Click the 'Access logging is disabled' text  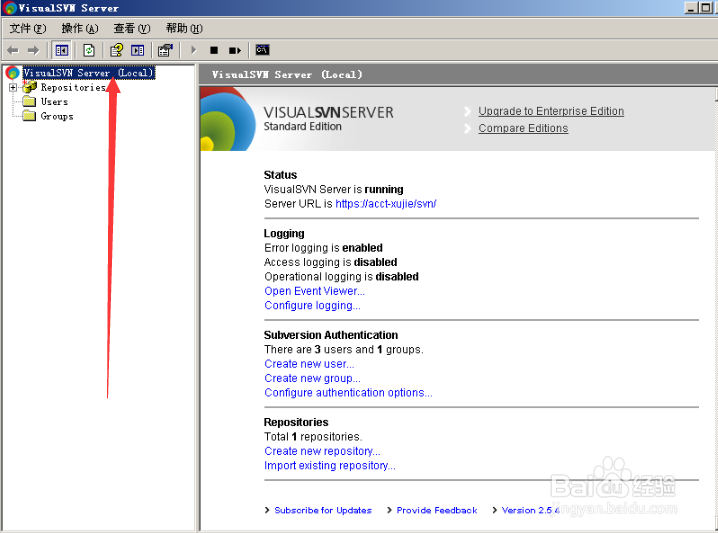[x=331, y=262]
